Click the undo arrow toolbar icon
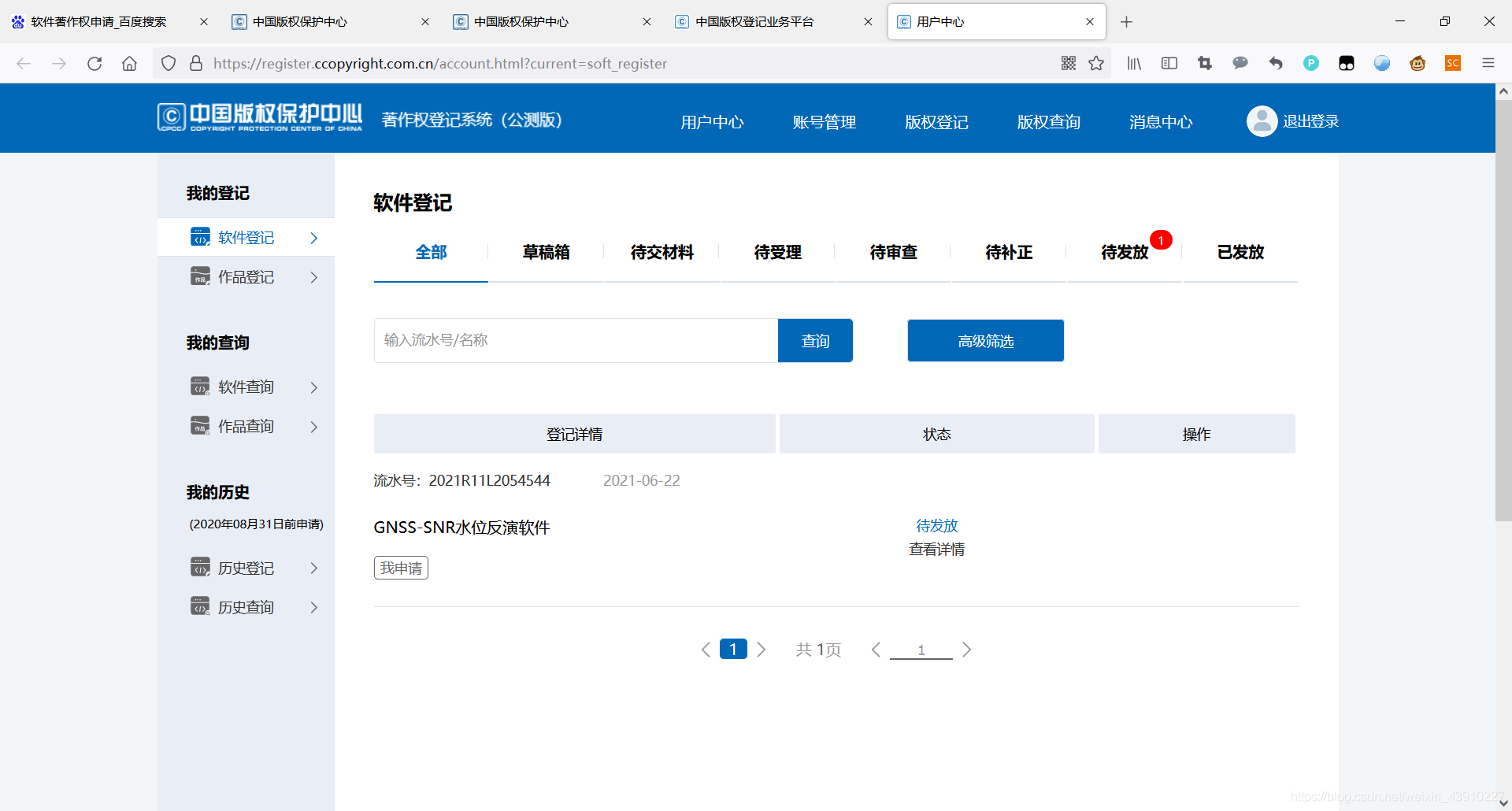Screen dimensions: 1512x811 pyautogui.click(x=1276, y=64)
